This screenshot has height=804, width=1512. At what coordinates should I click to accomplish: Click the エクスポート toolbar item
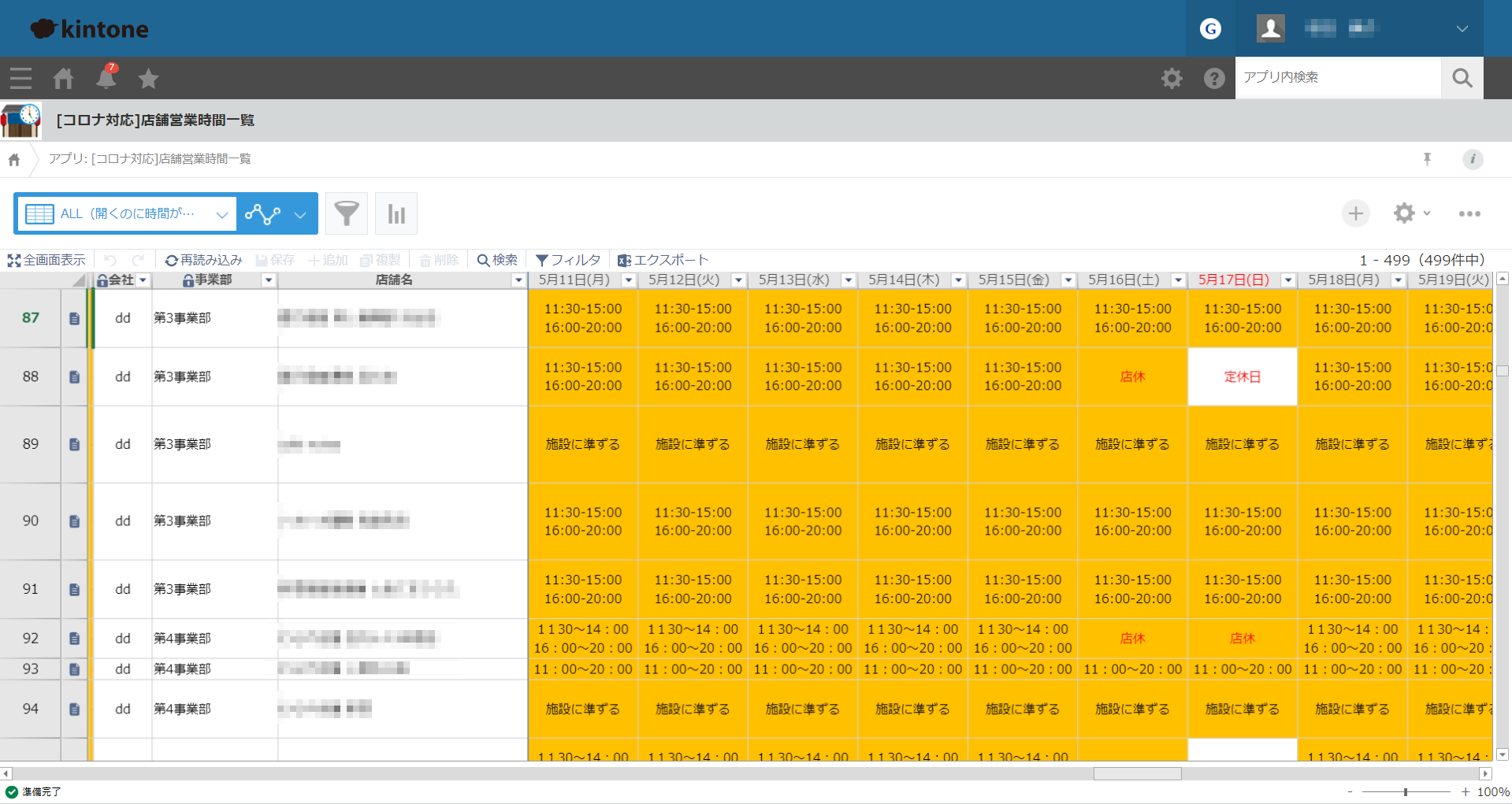tap(663, 260)
